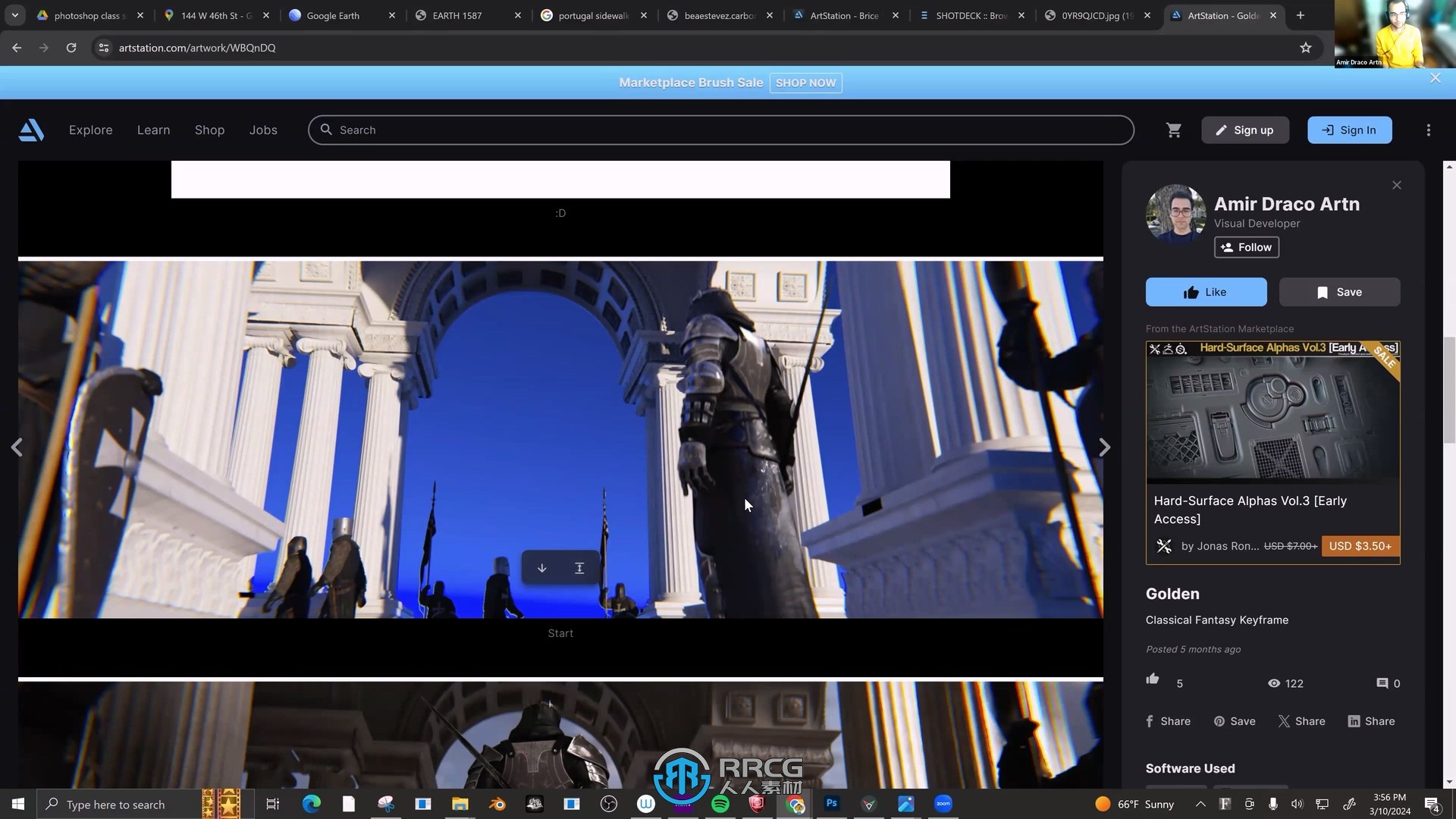Click the USD $3.50+ price button
This screenshot has width=1456, height=819.
(1360, 546)
